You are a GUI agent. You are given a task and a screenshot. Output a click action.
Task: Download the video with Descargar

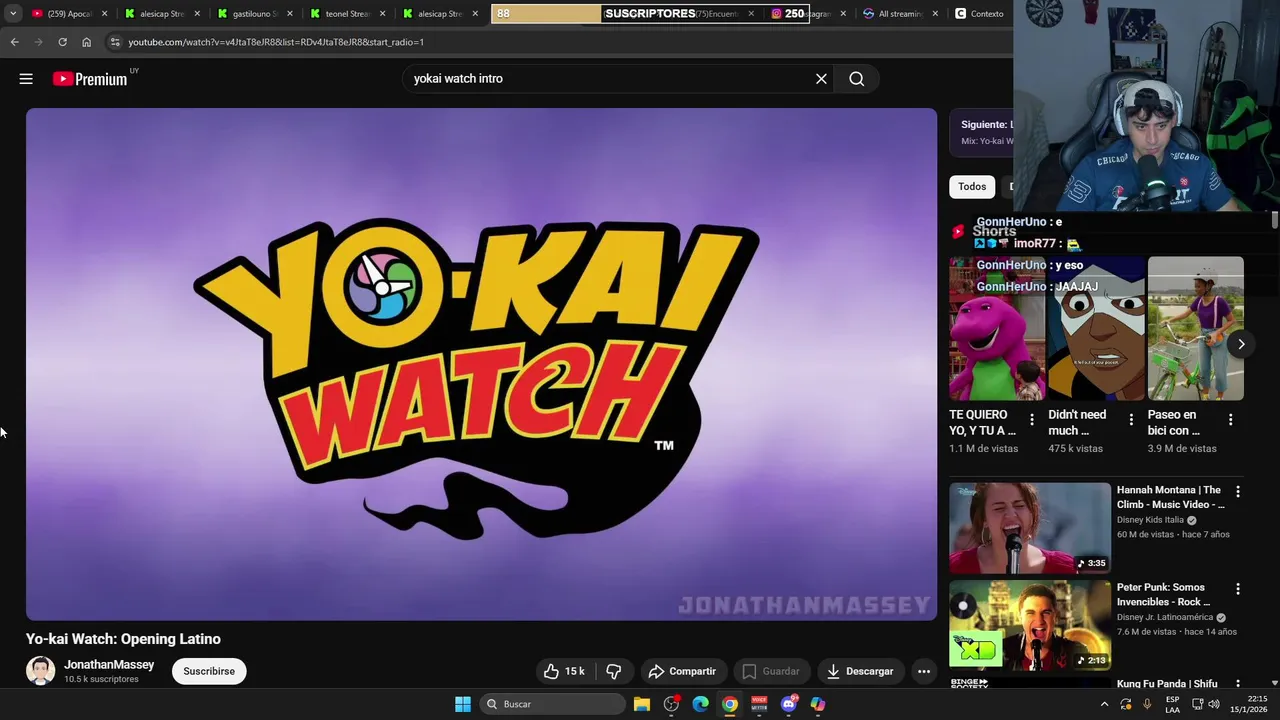click(x=860, y=671)
